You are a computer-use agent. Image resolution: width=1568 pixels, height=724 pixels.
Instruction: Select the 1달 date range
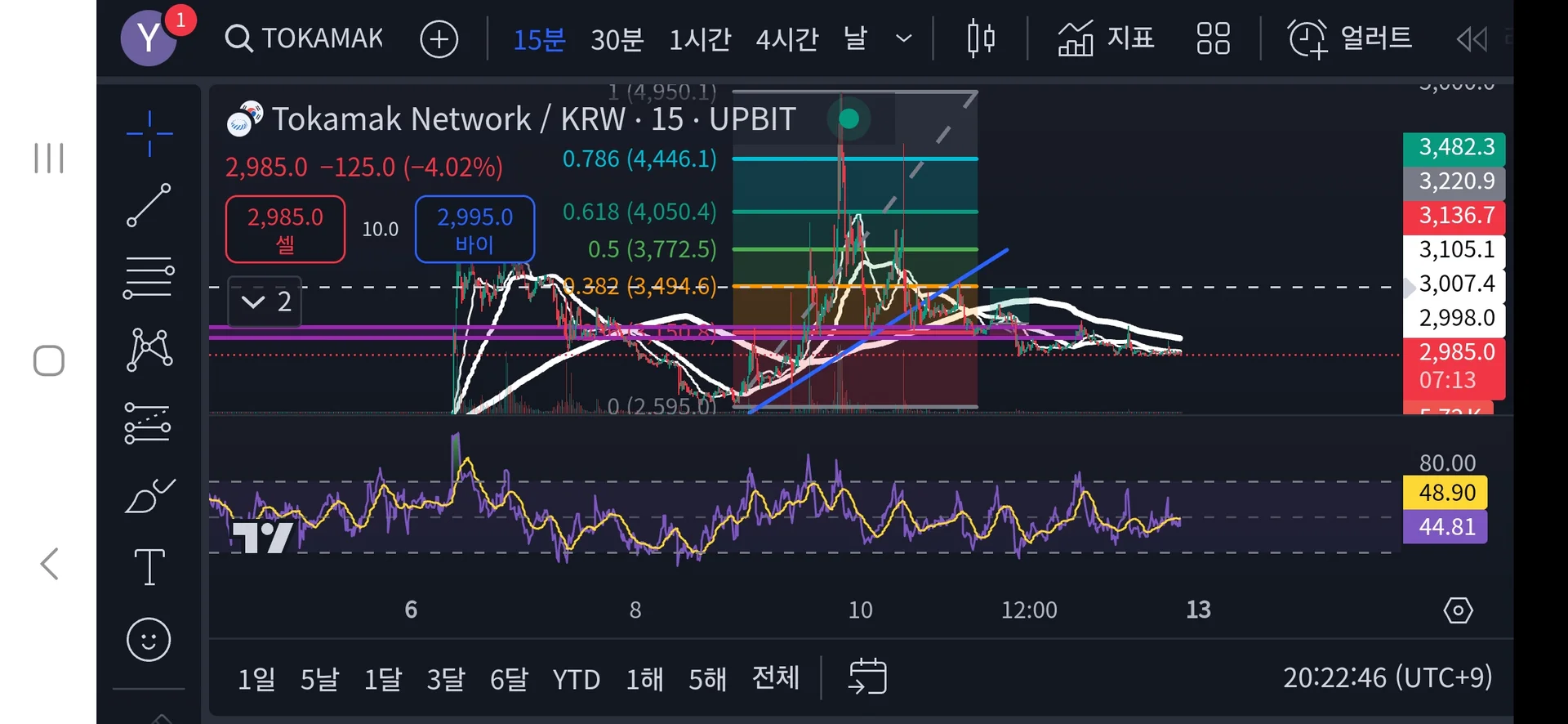tap(383, 679)
